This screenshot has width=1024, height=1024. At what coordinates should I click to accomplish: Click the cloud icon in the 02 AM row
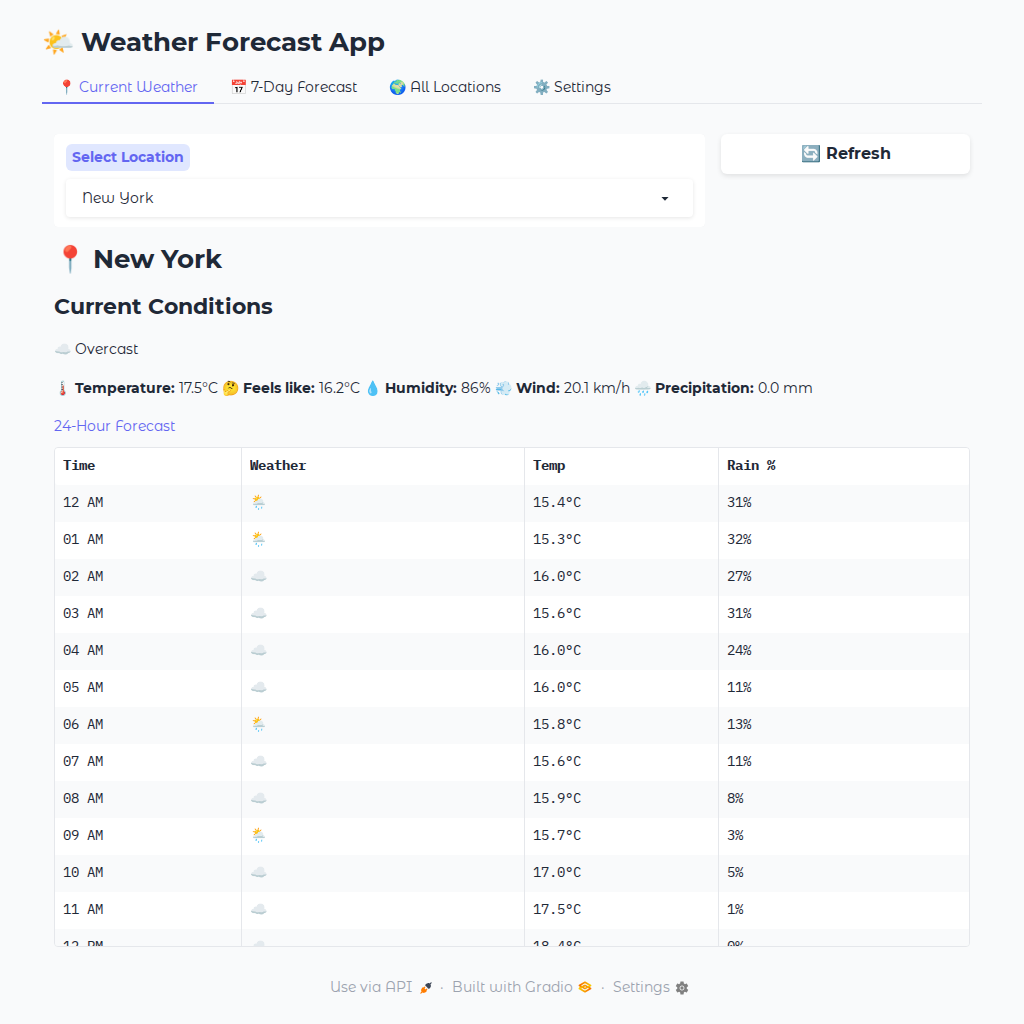tap(258, 576)
